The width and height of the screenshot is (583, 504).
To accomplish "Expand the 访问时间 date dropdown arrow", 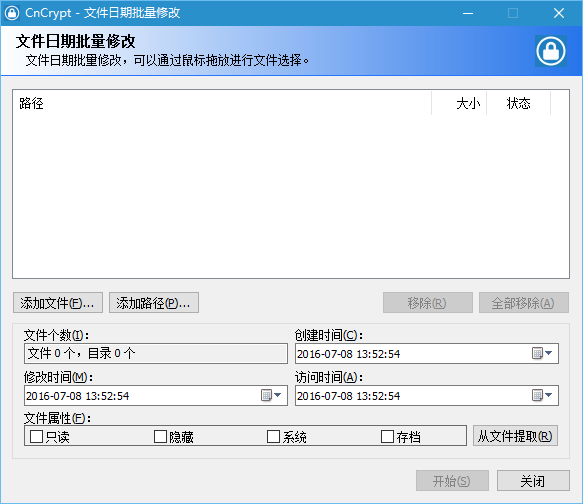I will [x=549, y=395].
